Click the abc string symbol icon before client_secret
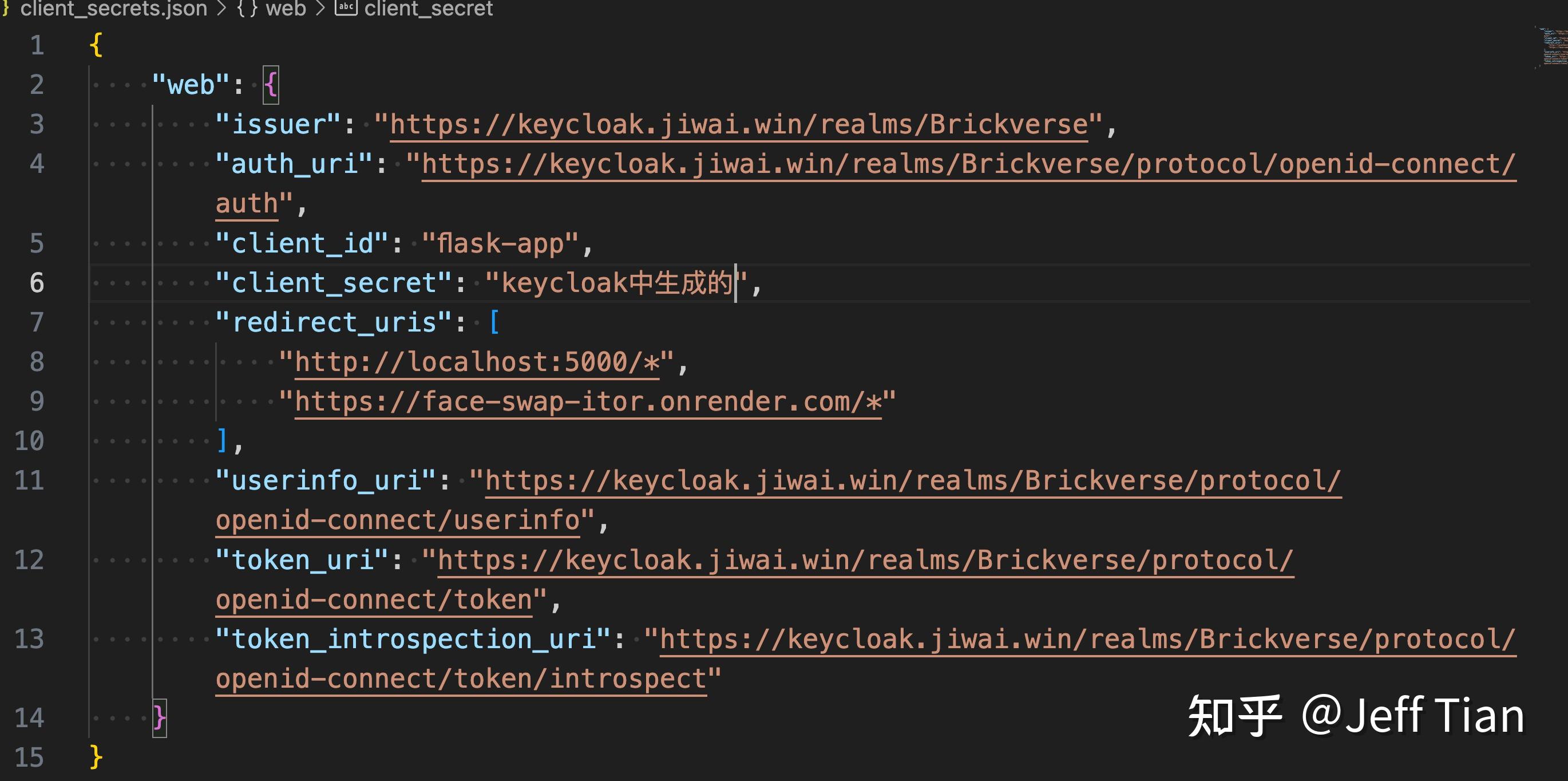The height and width of the screenshot is (781, 1568). coord(345,9)
